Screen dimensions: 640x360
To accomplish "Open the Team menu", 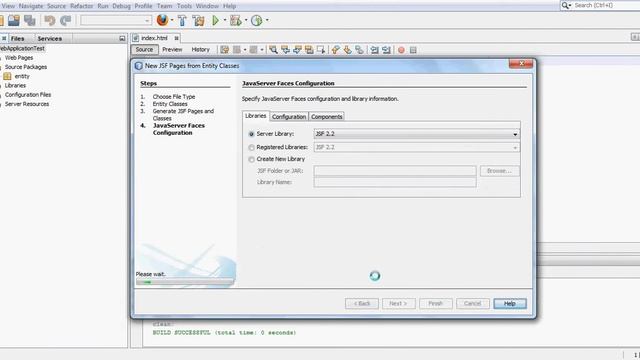I will coord(164,6).
